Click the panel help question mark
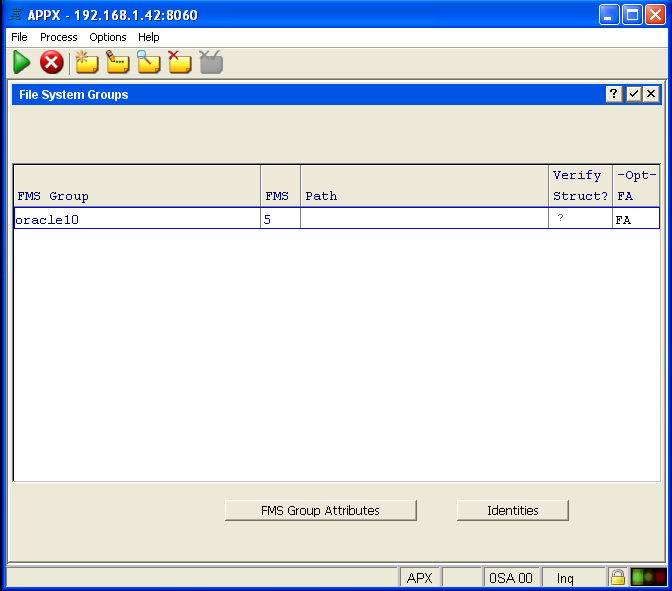Screen dimensions: 672x591 click(615, 94)
